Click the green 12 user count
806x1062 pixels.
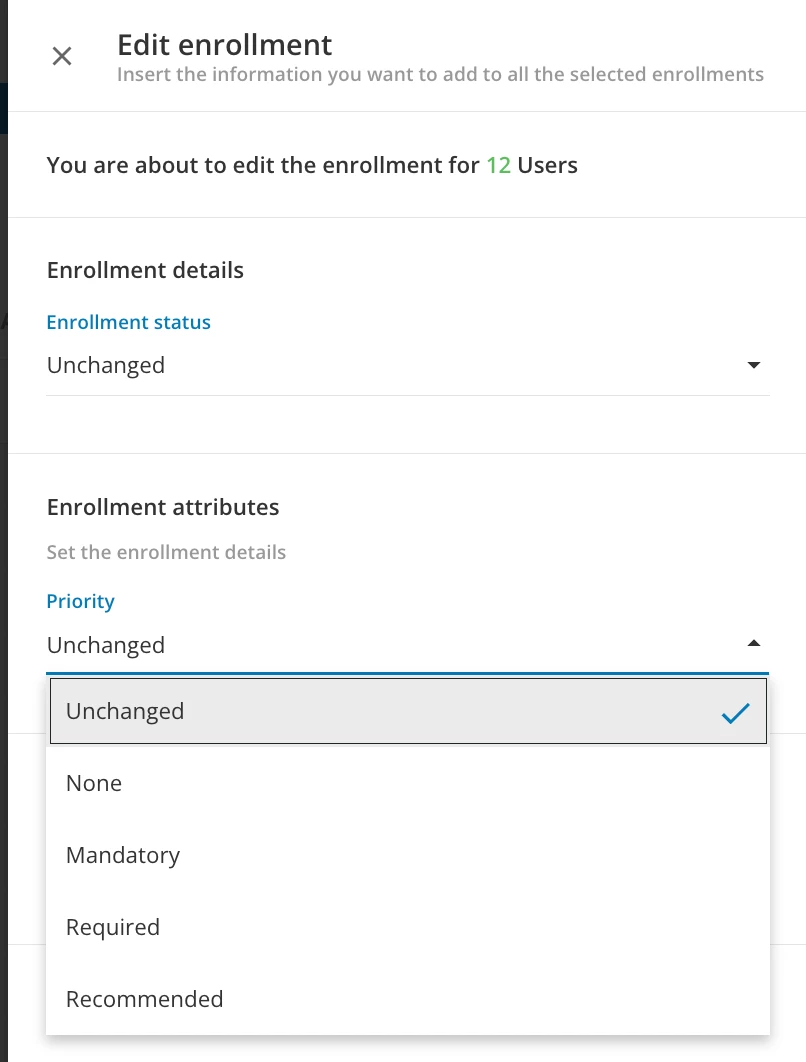(498, 165)
